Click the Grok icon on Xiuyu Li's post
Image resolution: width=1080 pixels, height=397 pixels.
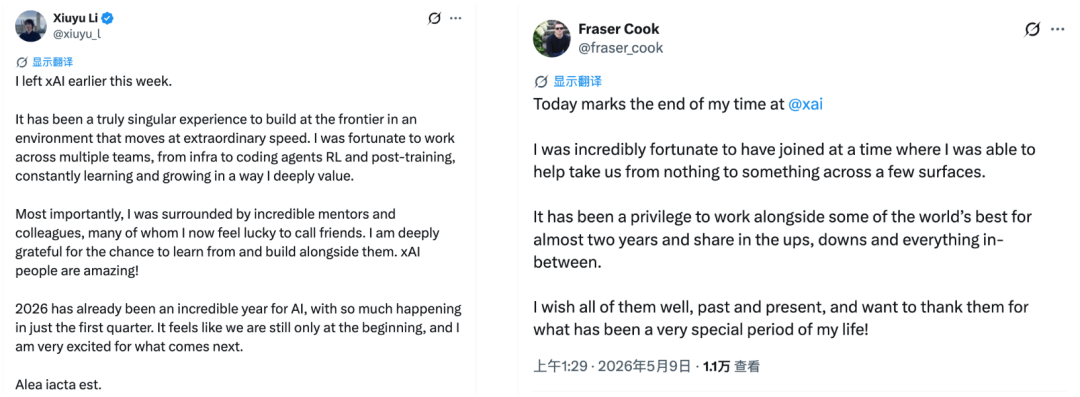click(434, 19)
